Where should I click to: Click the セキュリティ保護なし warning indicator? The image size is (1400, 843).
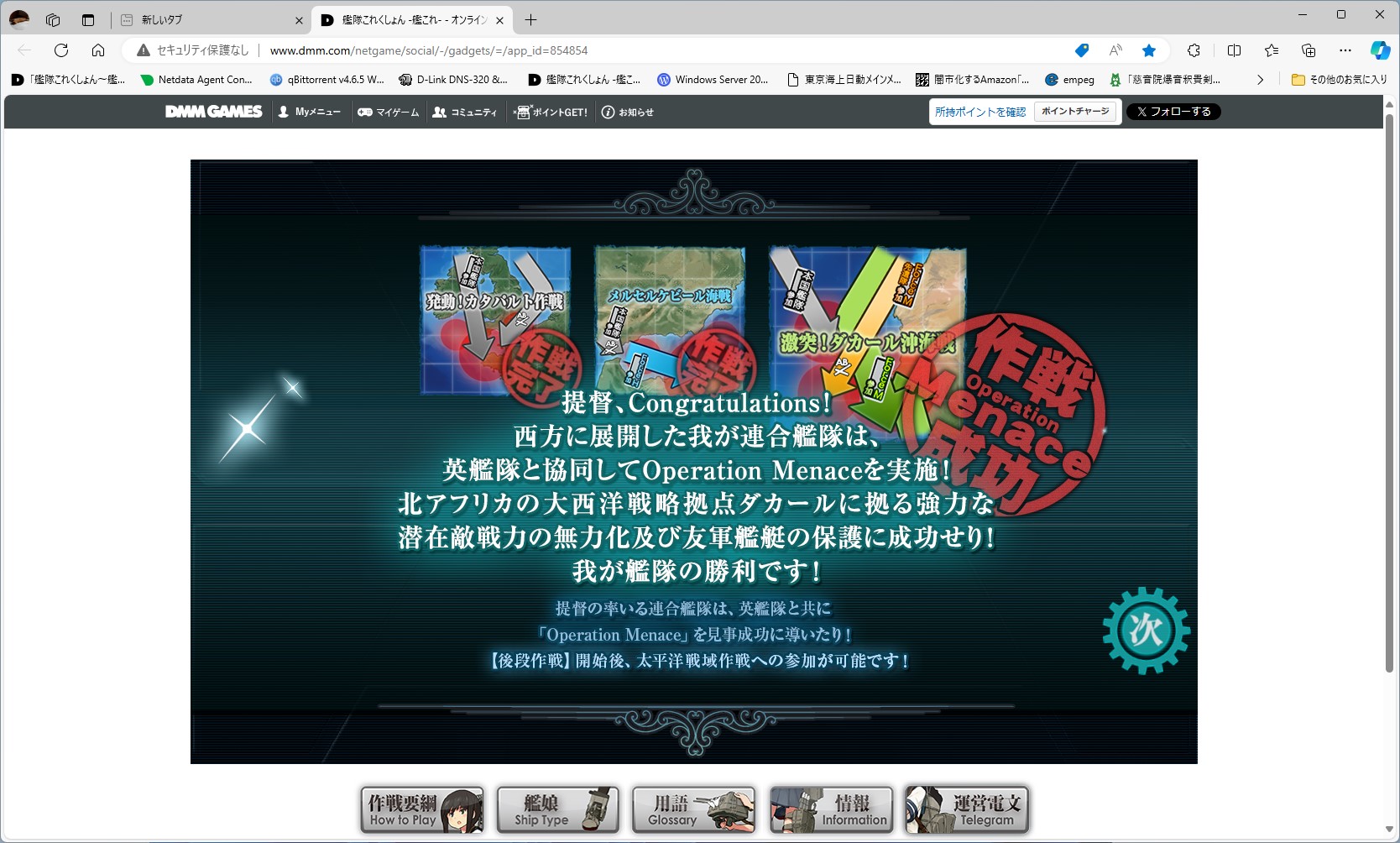coord(193,50)
